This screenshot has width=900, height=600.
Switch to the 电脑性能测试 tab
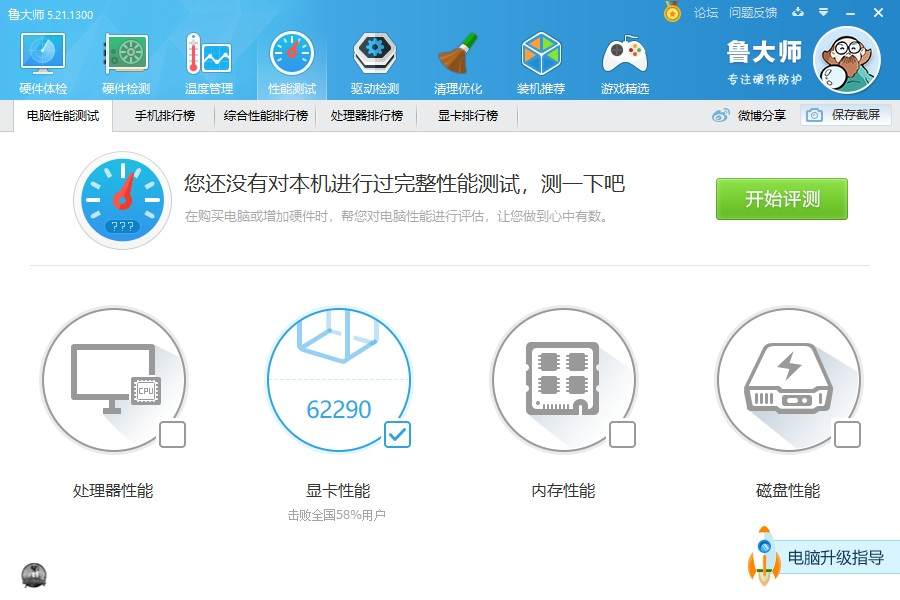63,115
